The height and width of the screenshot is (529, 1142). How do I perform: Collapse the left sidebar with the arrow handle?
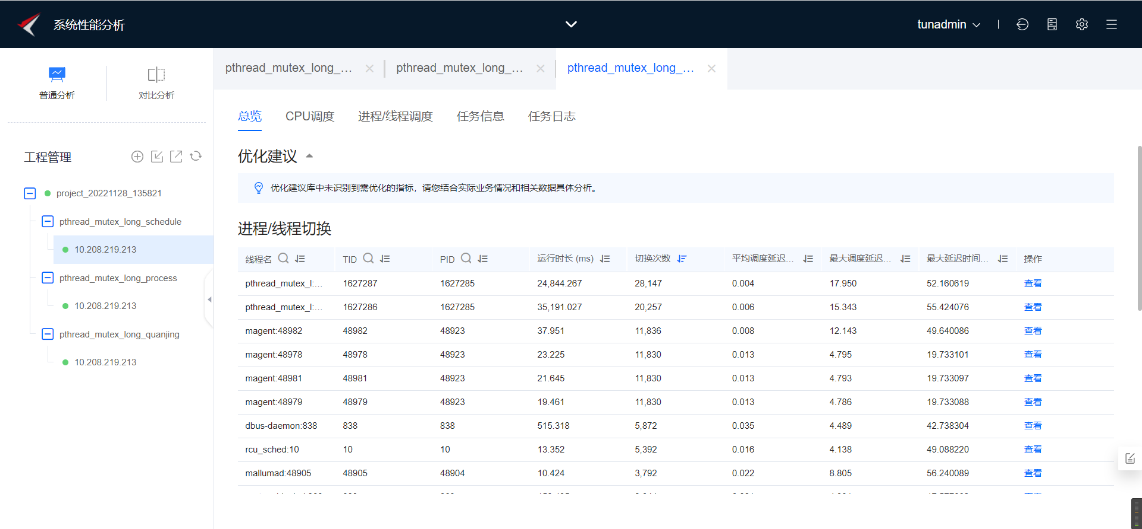(x=210, y=299)
